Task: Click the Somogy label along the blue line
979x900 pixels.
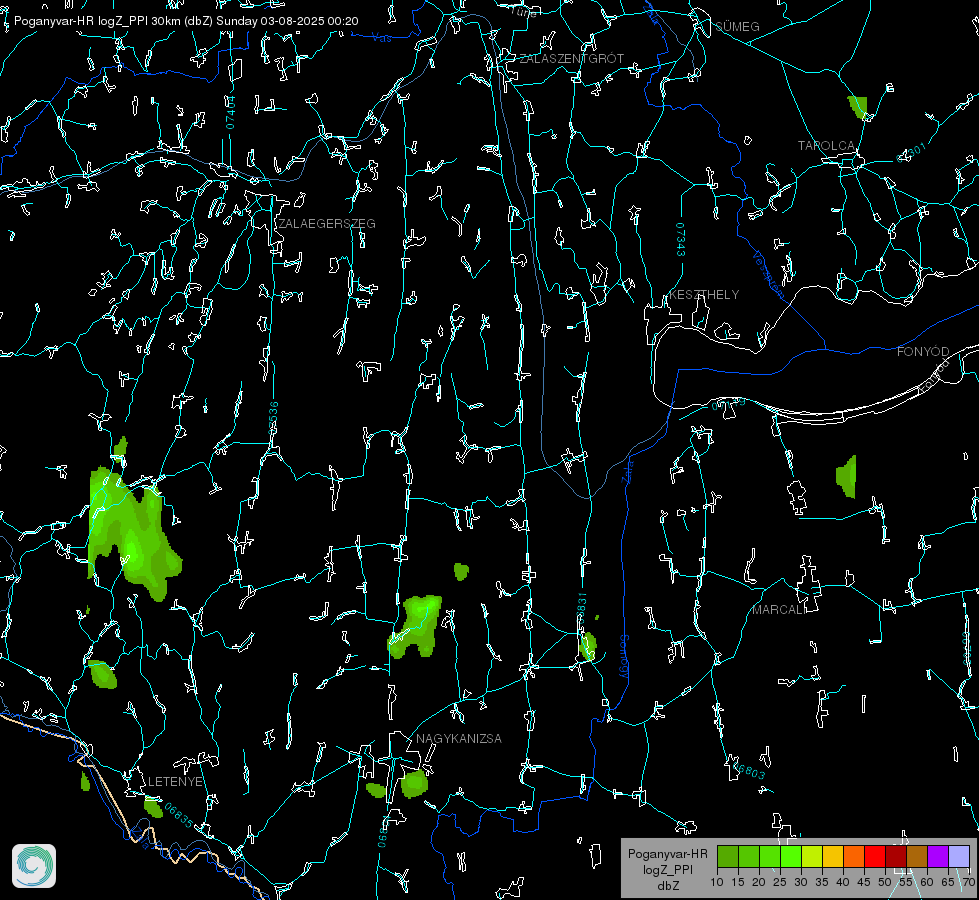Action: tap(623, 657)
